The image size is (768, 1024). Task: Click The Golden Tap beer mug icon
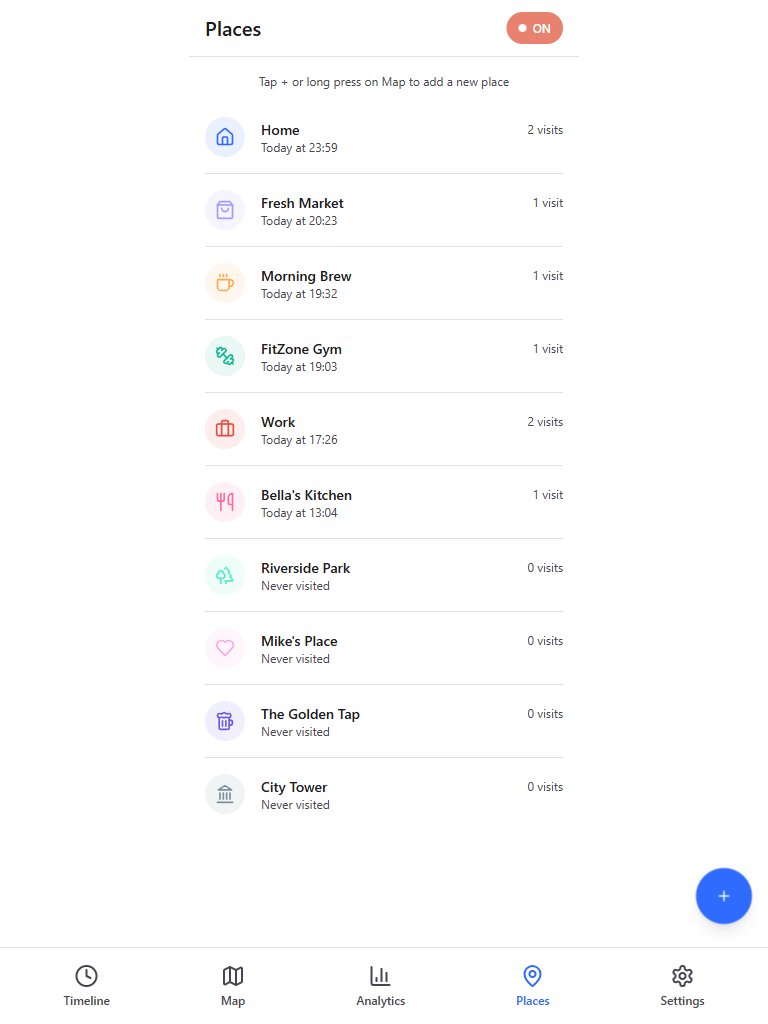[225, 721]
